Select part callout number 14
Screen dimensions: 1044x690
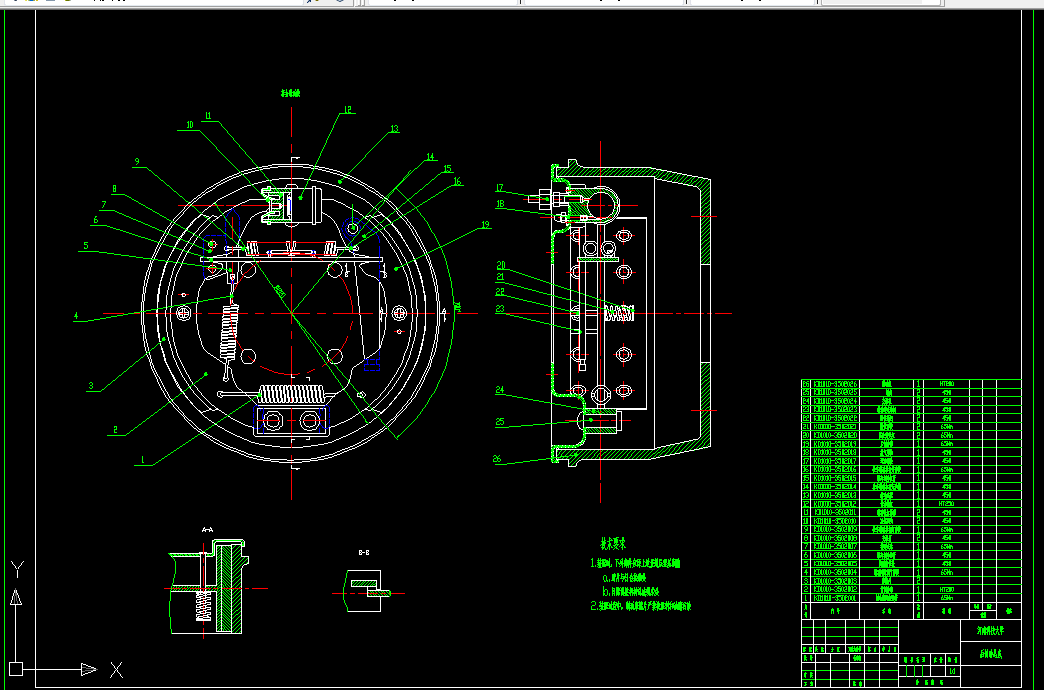click(x=430, y=157)
